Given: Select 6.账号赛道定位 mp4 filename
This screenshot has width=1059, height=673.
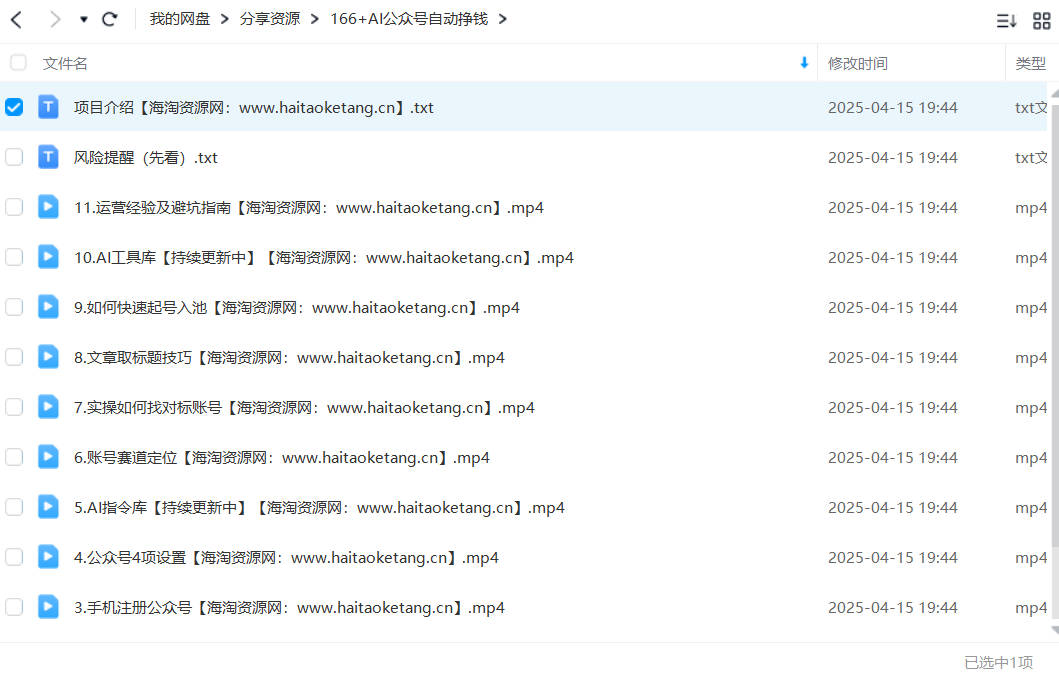Looking at the screenshot, I should point(282,457).
